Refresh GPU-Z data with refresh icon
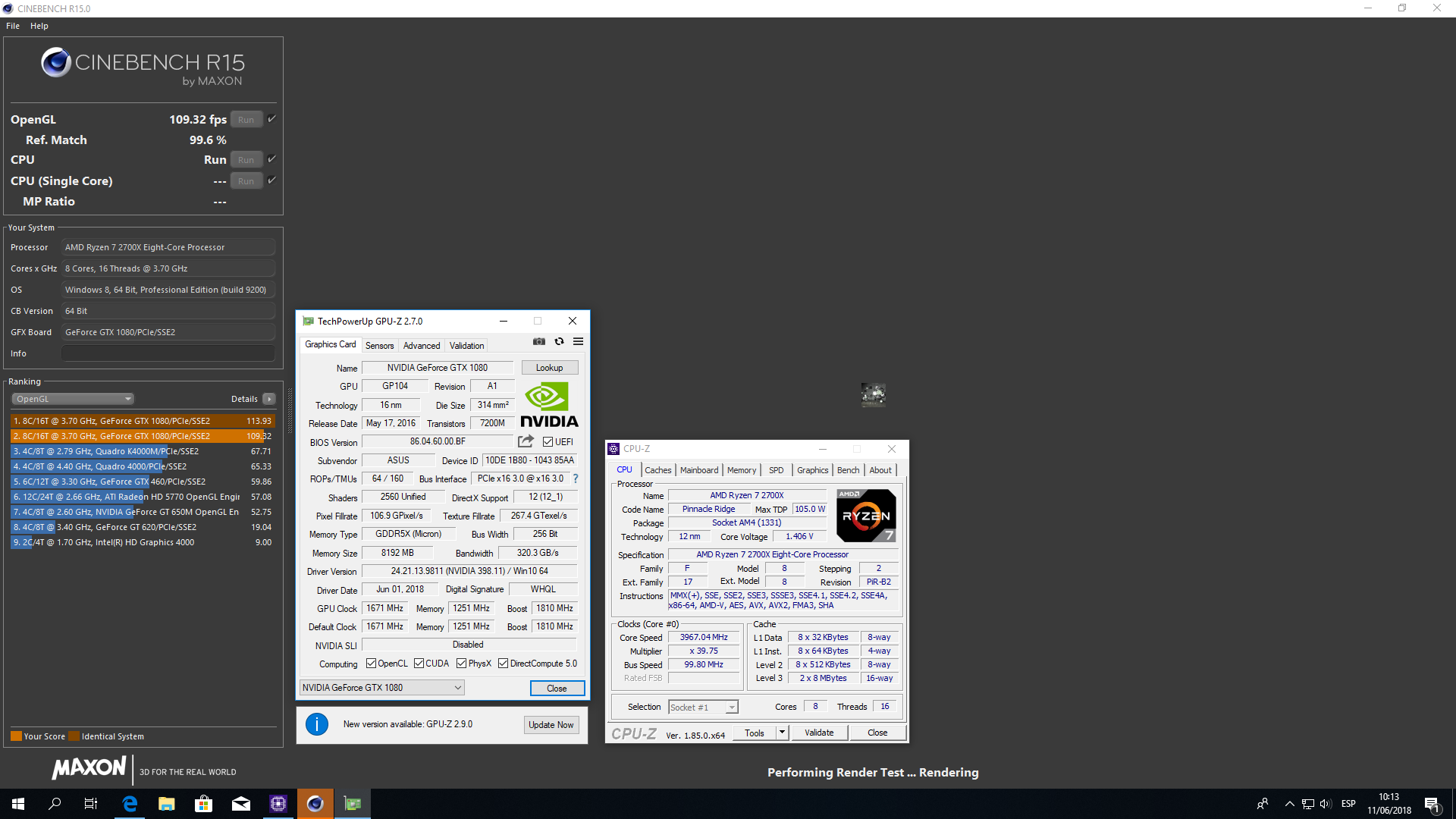This screenshot has height=819, width=1456. pyautogui.click(x=559, y=342)
